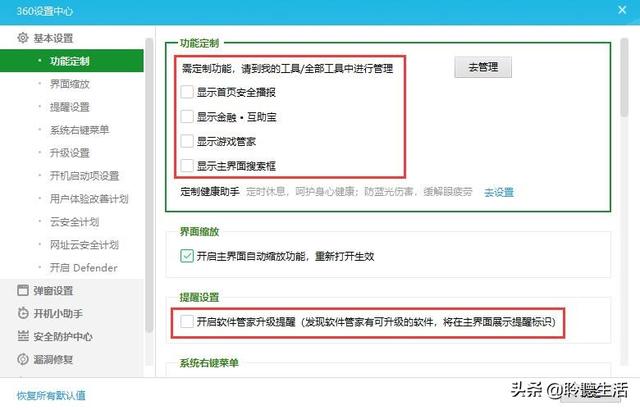Viewport: 640px width, 410px height.
Task: Click the 界面缩放 section heading
Action: pos(199,231)
